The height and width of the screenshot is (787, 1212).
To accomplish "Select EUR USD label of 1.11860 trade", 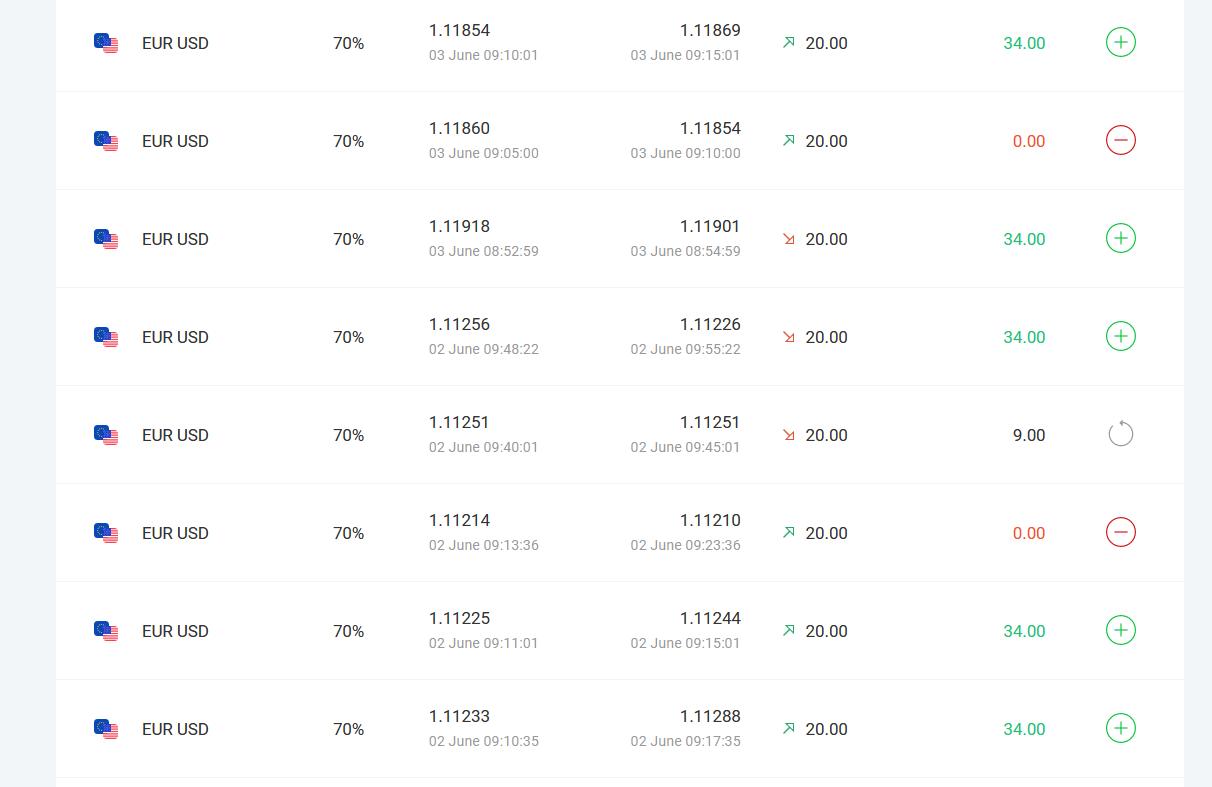I will point(175,141).
